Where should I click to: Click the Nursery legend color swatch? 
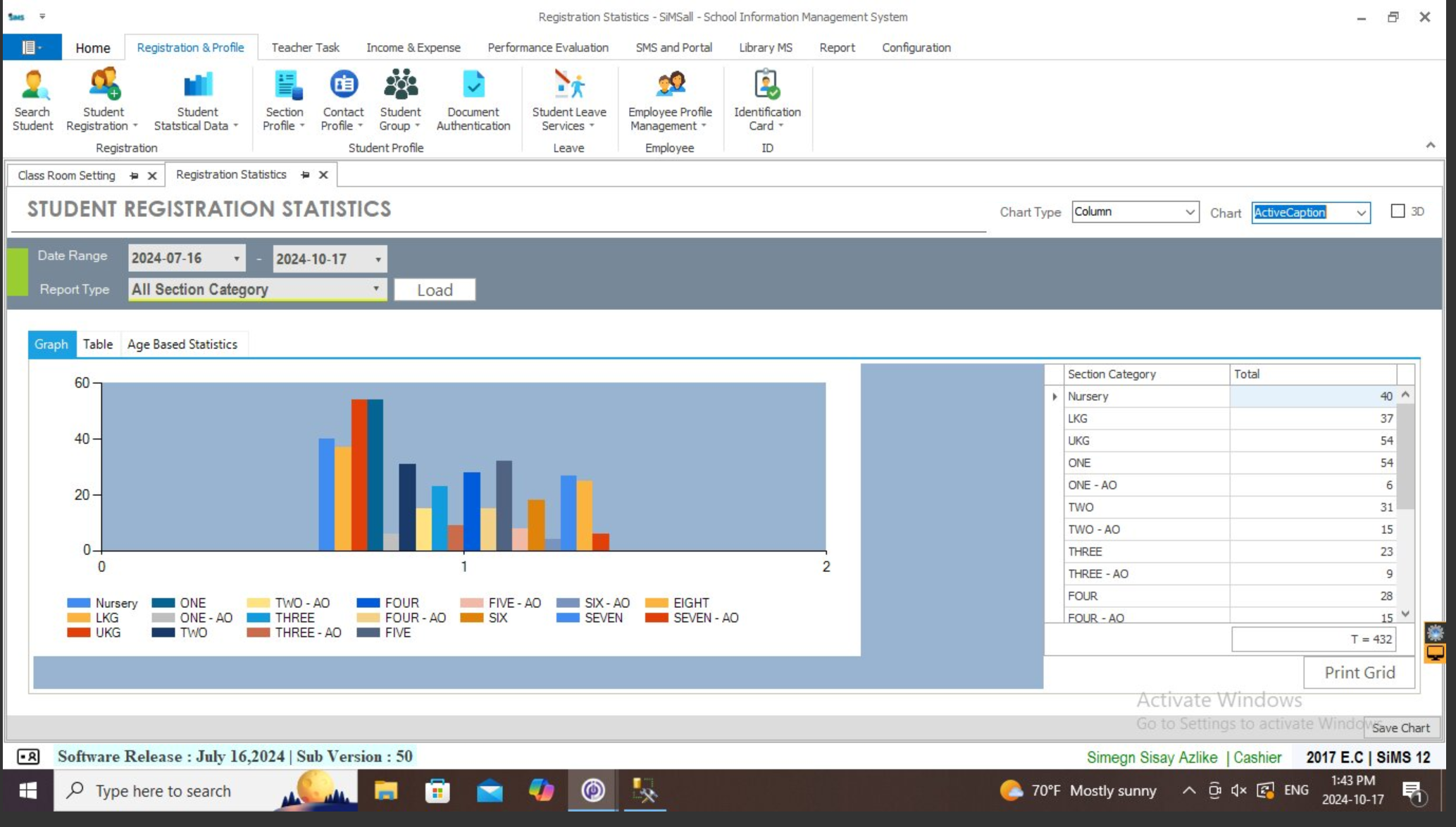click(78, 603)
